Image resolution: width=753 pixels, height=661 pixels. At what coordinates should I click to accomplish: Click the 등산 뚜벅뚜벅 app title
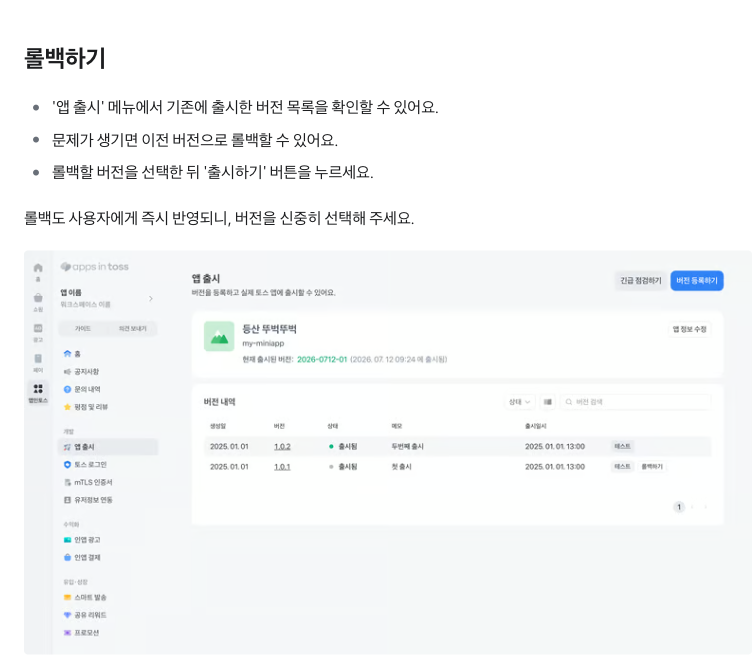269,329
